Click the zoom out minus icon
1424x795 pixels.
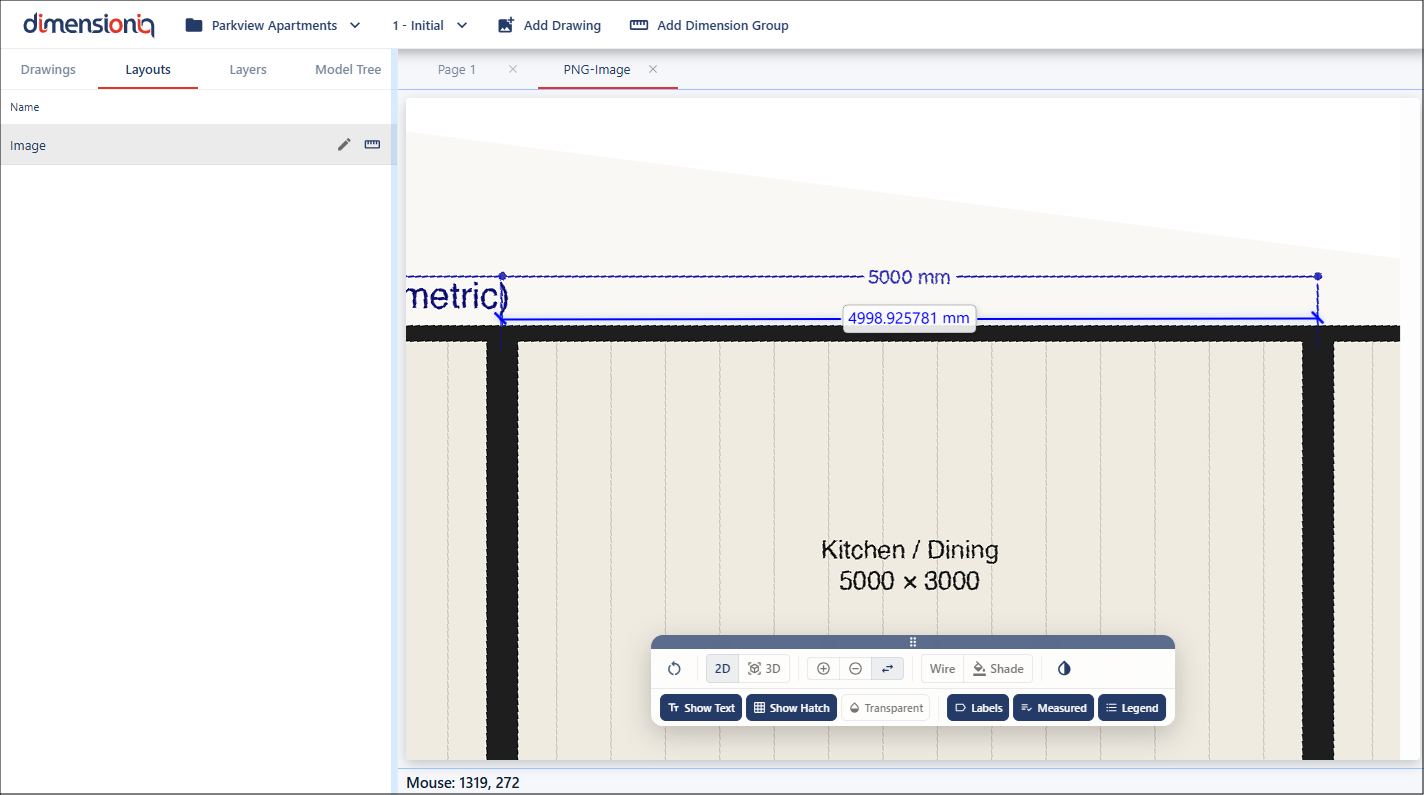[x=855, y=669]
